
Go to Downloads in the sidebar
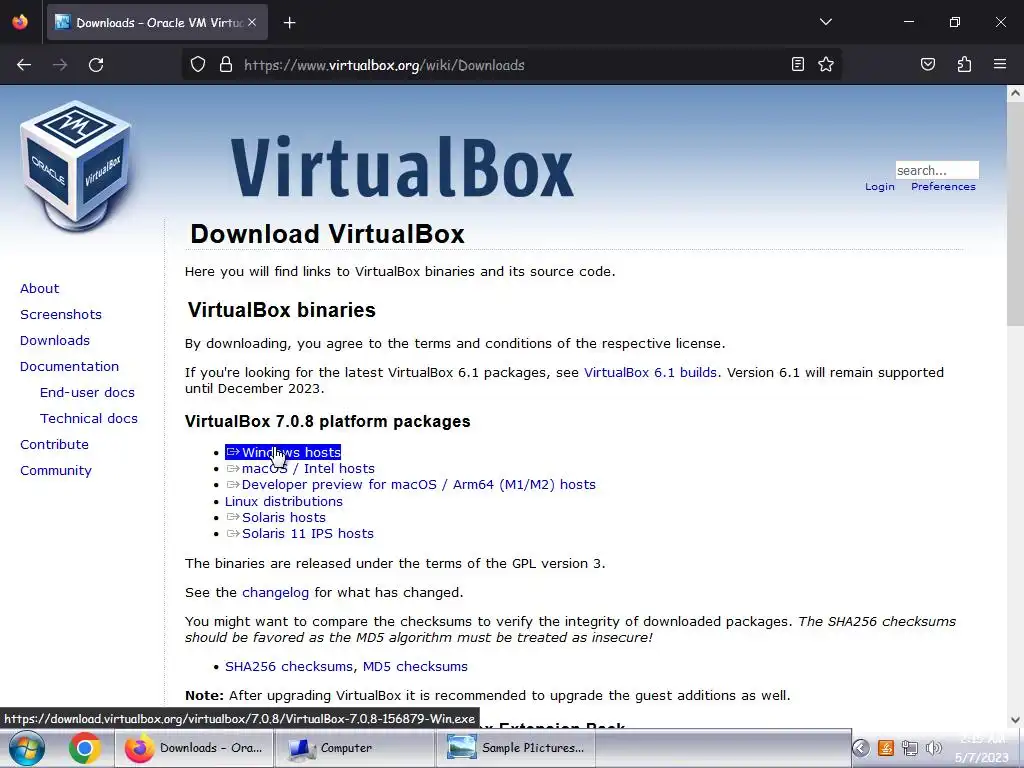point(55,340)
